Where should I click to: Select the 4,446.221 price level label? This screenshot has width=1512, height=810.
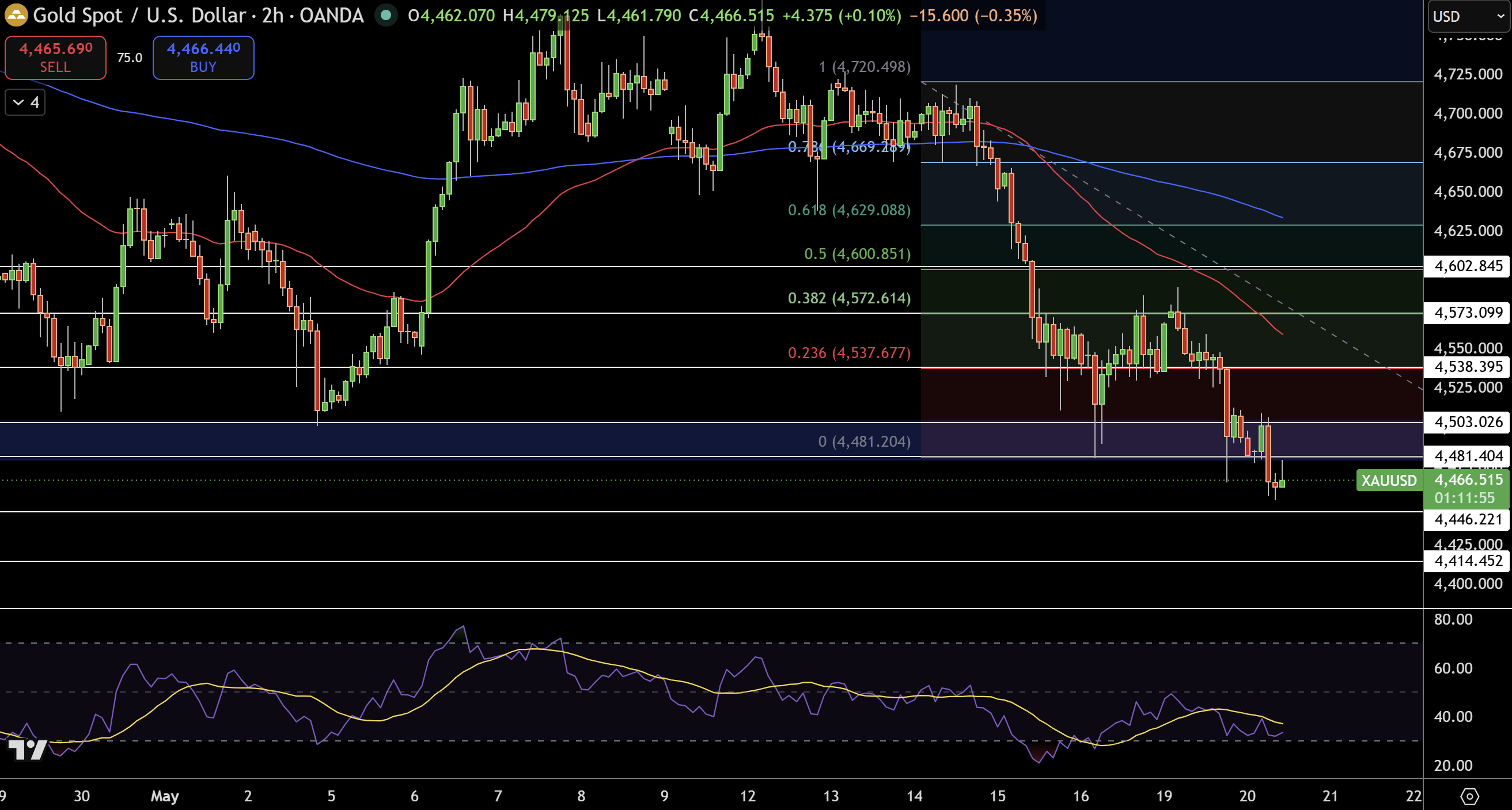(1468, 520)
